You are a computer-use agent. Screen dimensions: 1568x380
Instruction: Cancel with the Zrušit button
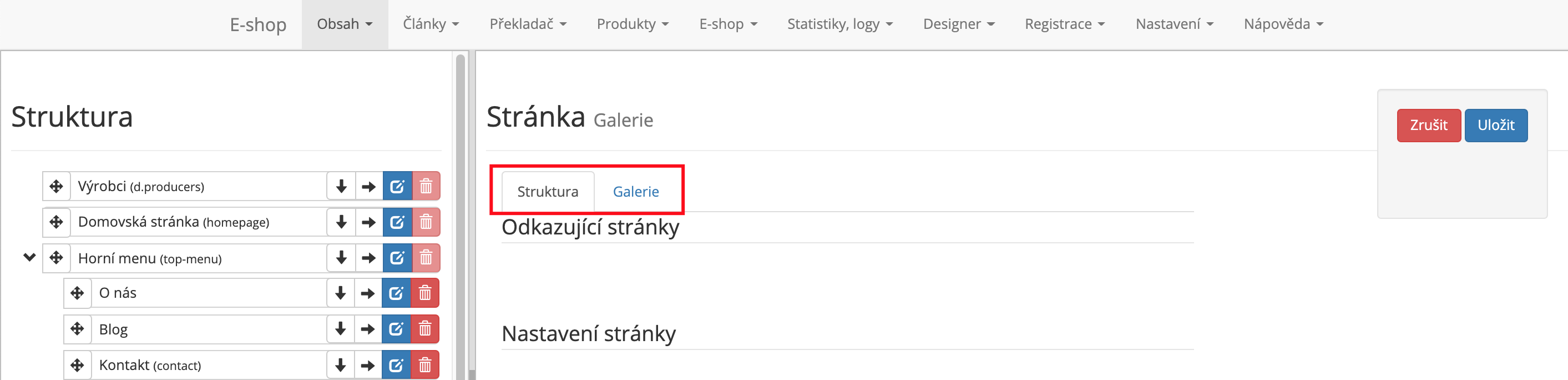[1429, 125]
